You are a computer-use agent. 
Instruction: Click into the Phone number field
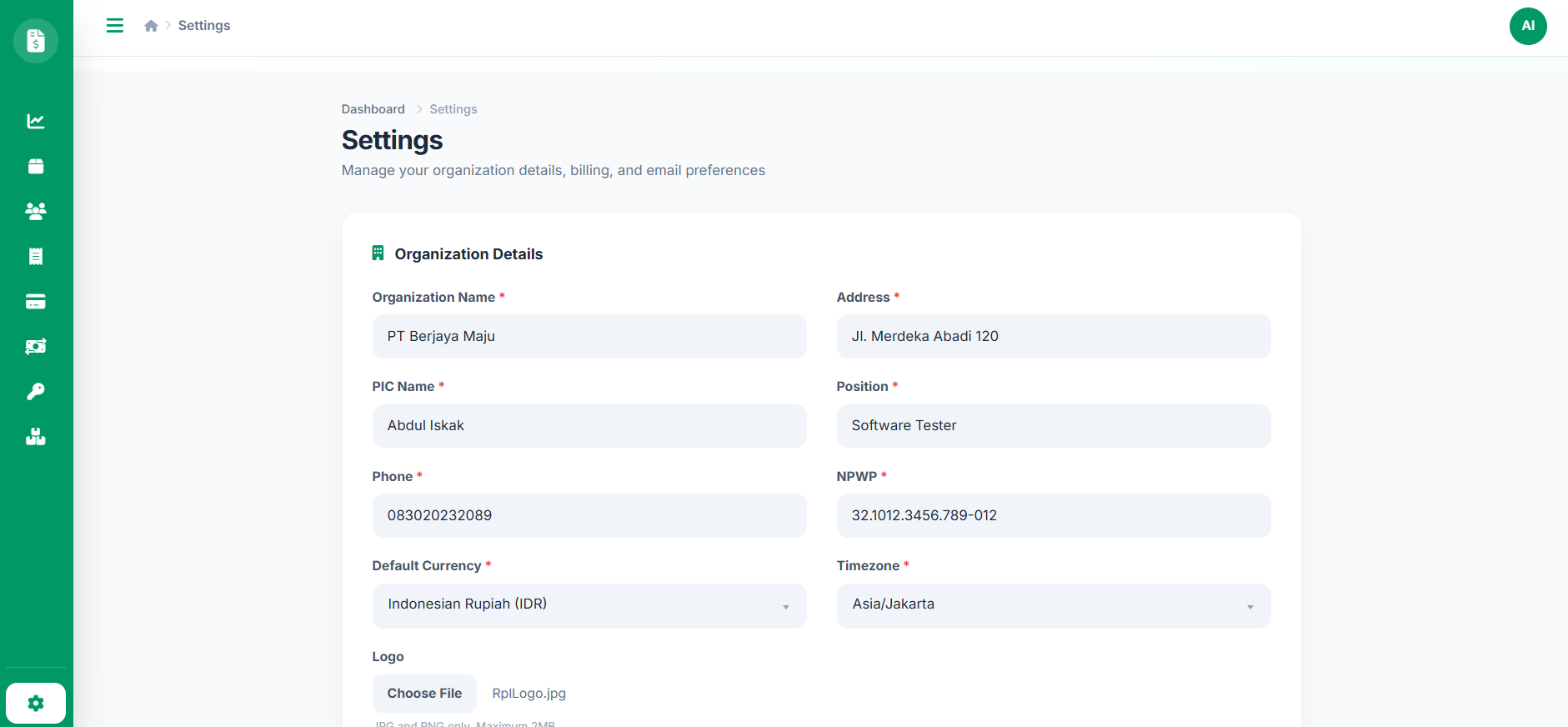589,516
